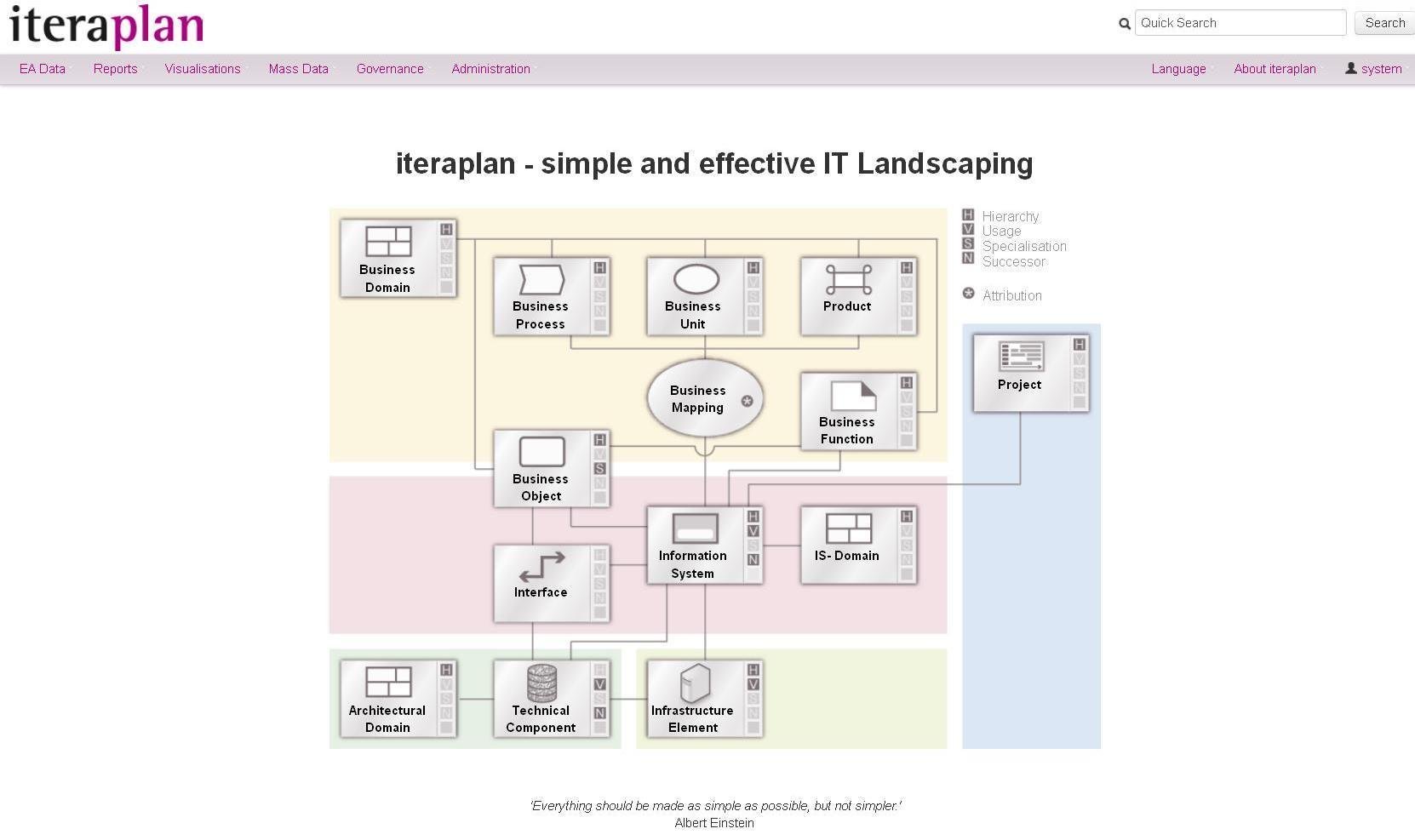Open the Administration menu
Viewport: 1415px width, 840px height.
[490, 69]
